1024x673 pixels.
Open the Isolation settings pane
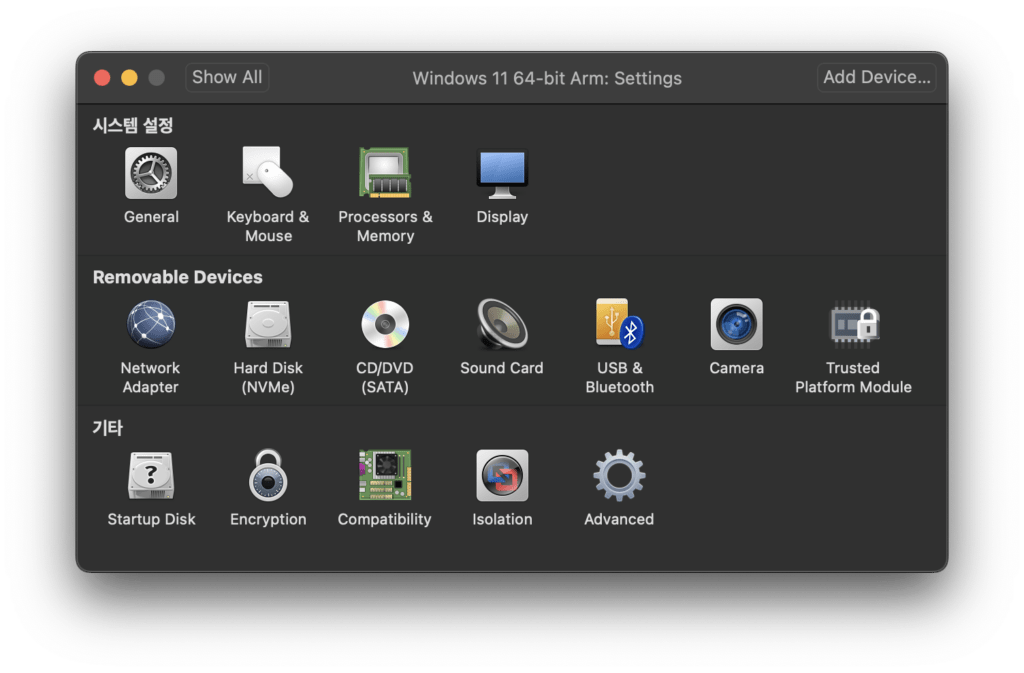click(502, 476)
